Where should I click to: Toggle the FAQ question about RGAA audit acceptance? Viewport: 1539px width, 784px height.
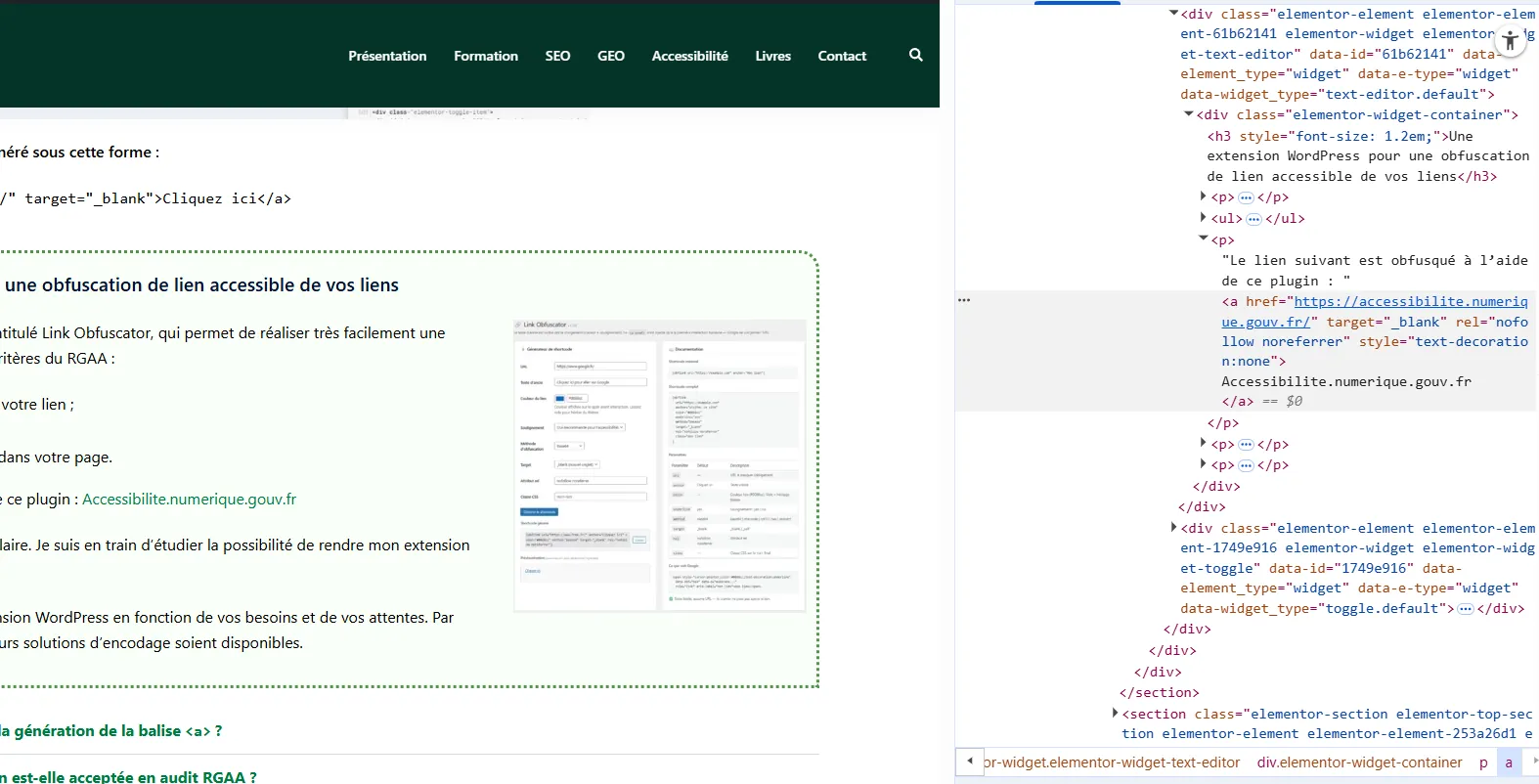click(127, 776)
